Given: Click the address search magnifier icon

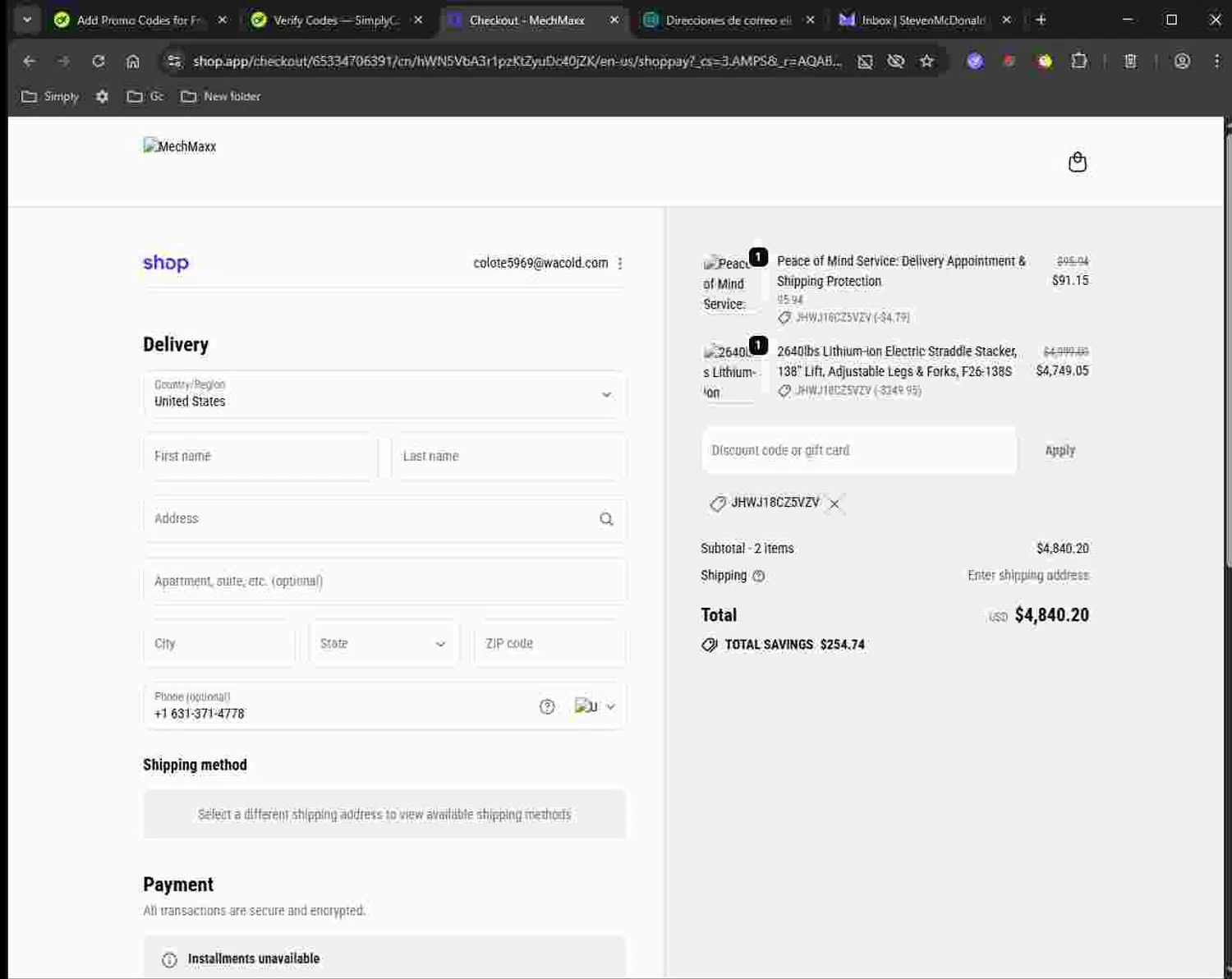Looking at the screenshot, I should click(606, 519).
